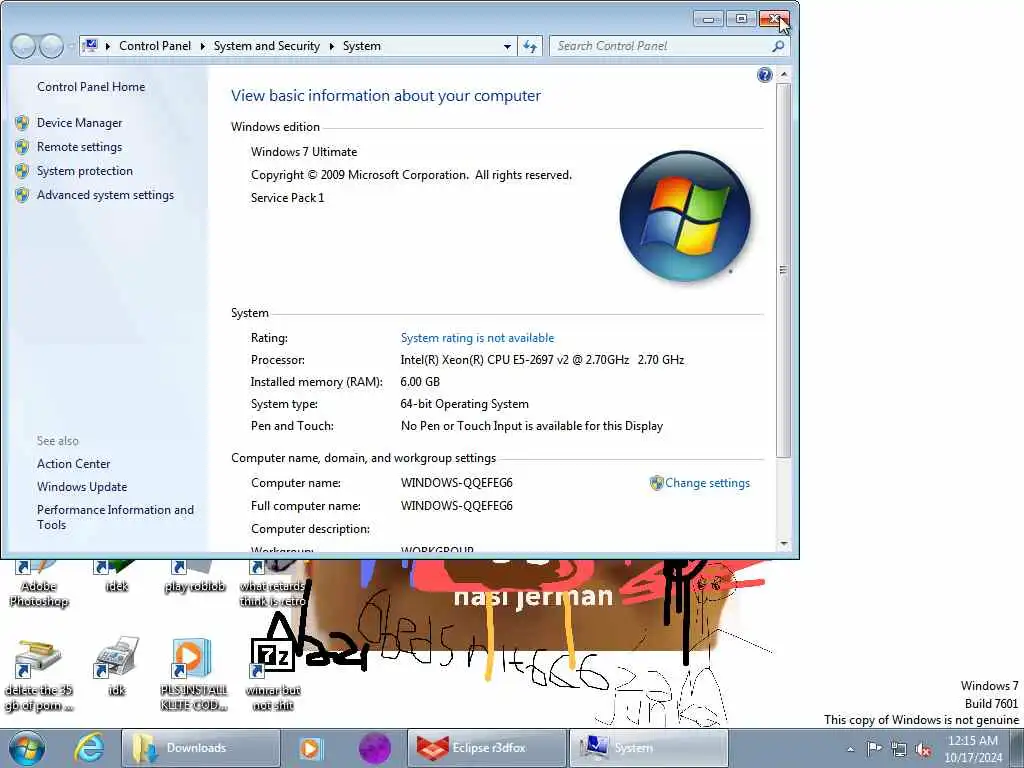Select the idek desktop shortcut
The image size is (1024, 768).
(x=116, y=578)
